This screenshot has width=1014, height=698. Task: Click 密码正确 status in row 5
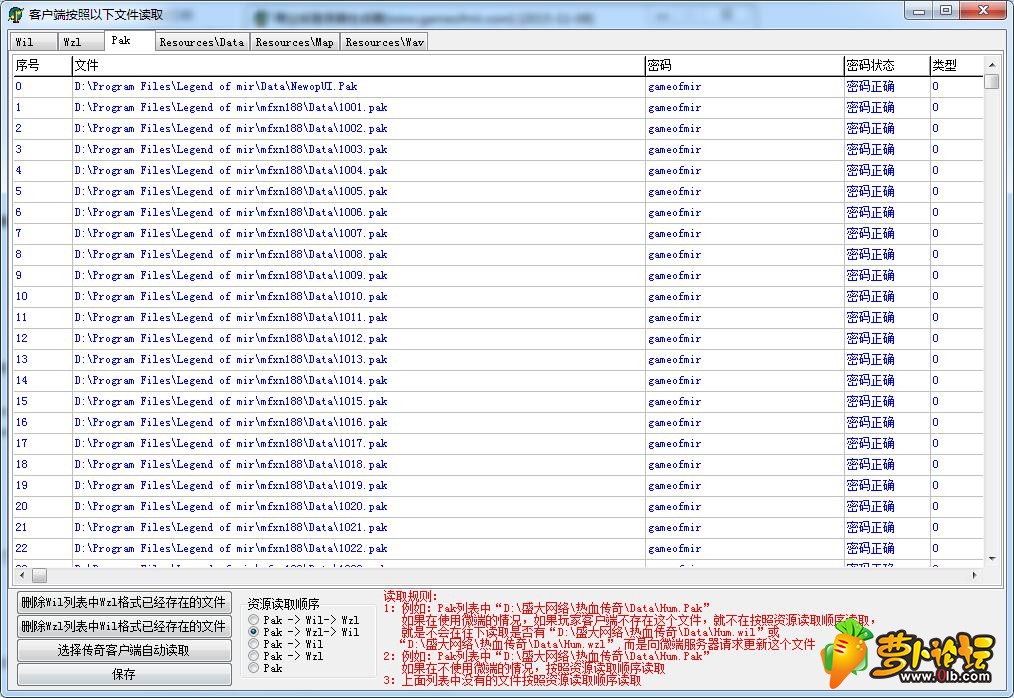pos(870,191)
